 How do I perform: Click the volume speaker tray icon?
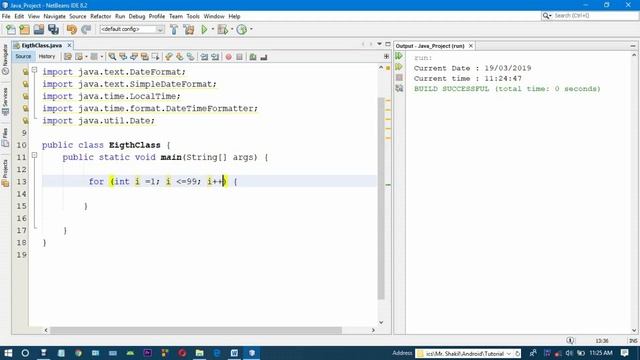569,353
